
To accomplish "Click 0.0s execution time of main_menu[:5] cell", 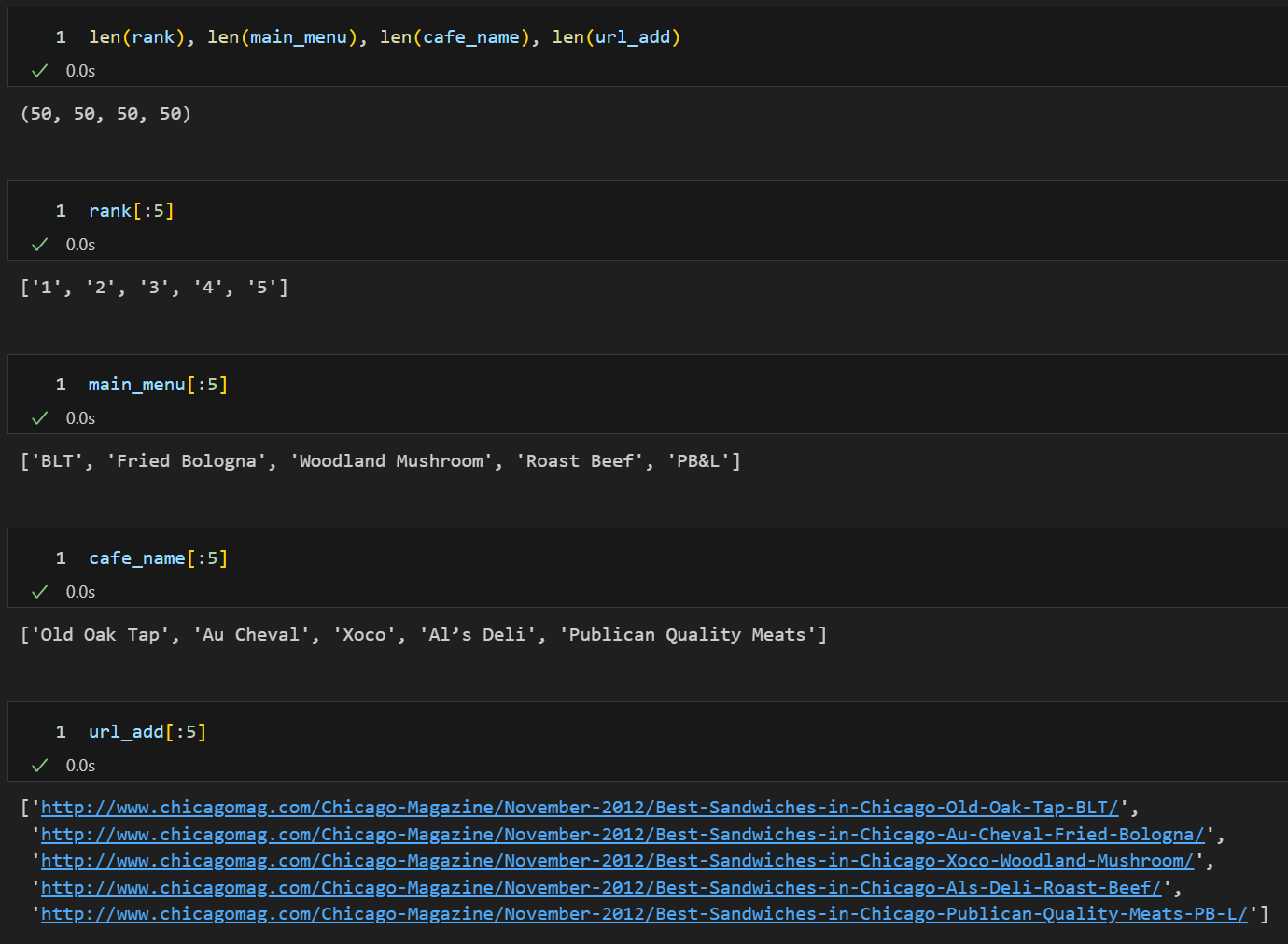I will coord(80,418).
